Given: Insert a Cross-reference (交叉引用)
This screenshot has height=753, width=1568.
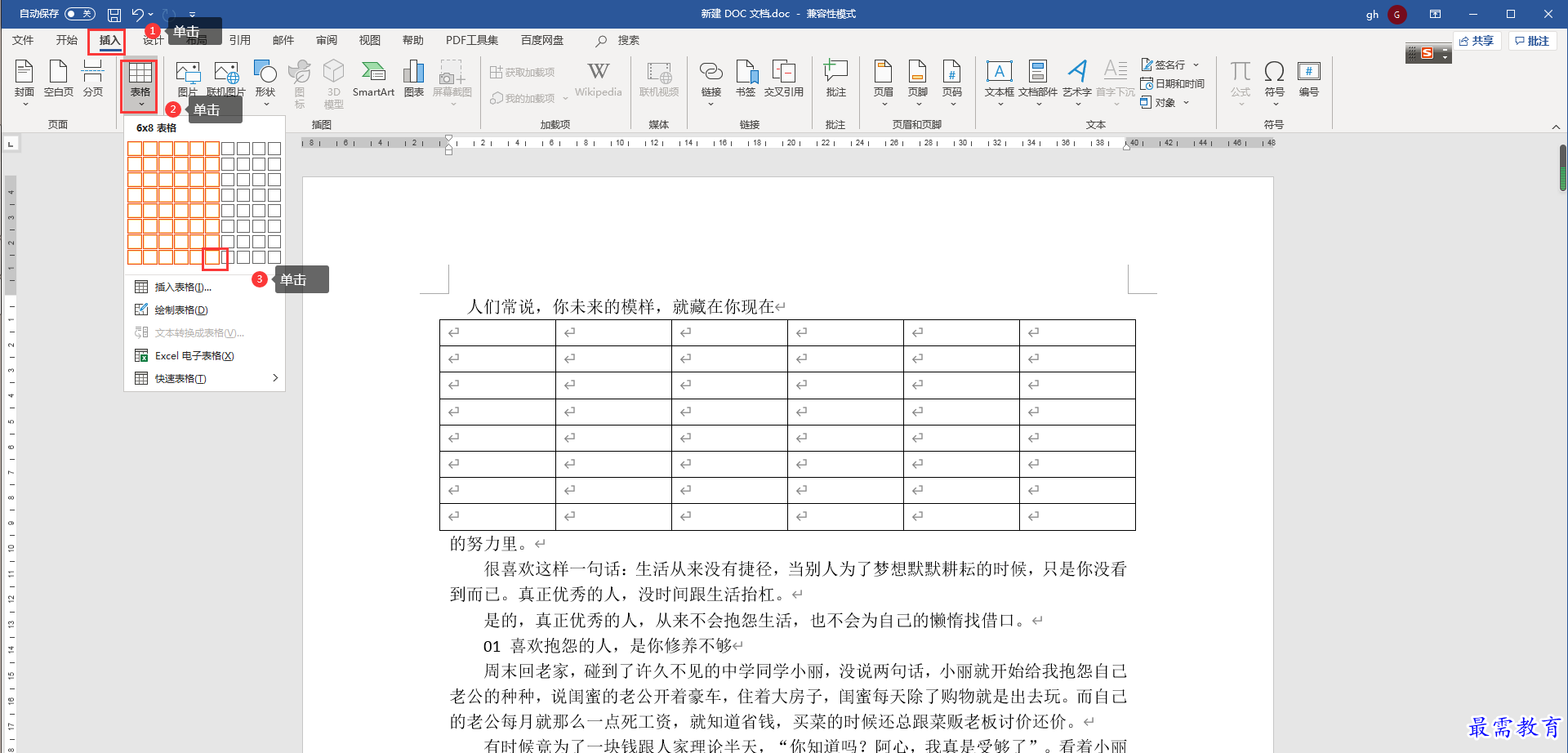Looking at the screenshot, I should point(784,80).
